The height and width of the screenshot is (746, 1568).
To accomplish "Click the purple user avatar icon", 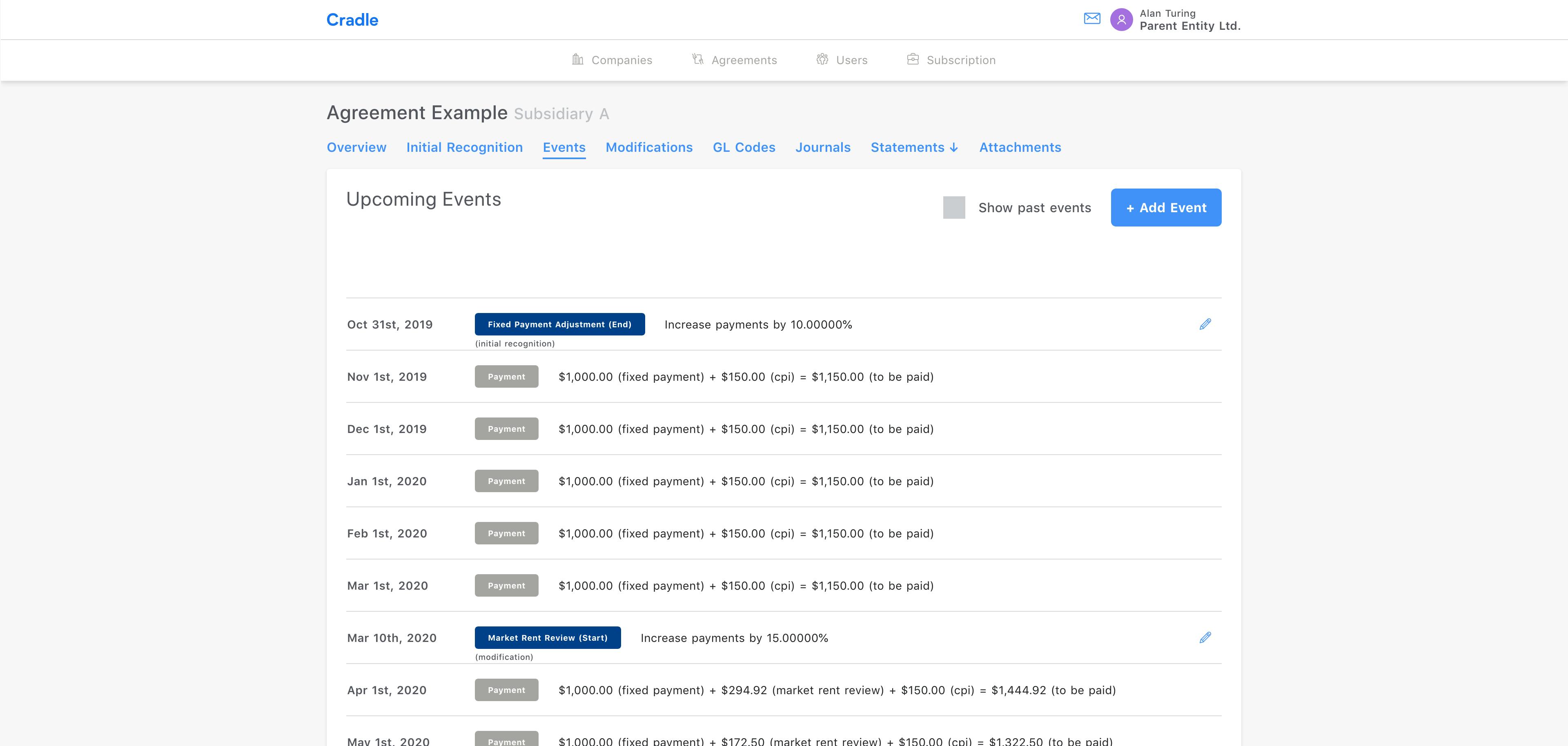I will click(1121, 20).
